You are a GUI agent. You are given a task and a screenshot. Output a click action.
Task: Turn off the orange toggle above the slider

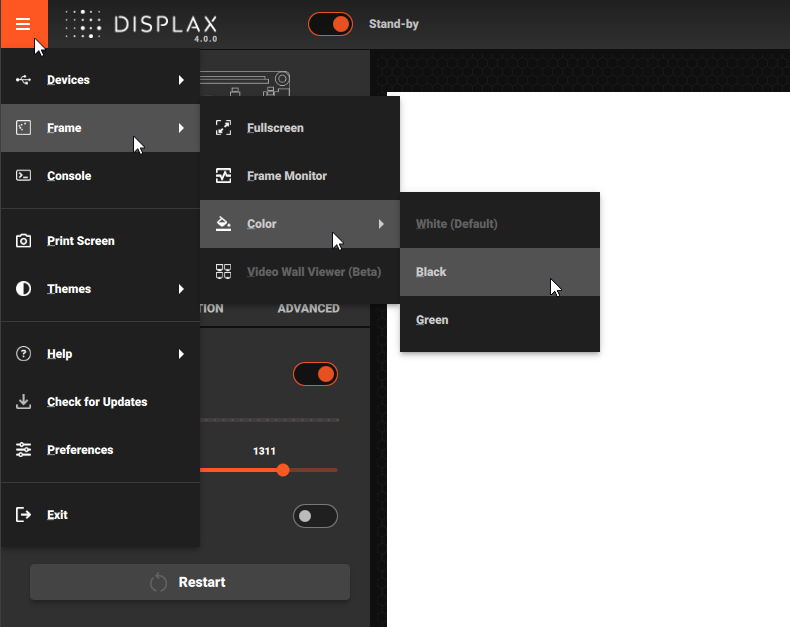315,374
